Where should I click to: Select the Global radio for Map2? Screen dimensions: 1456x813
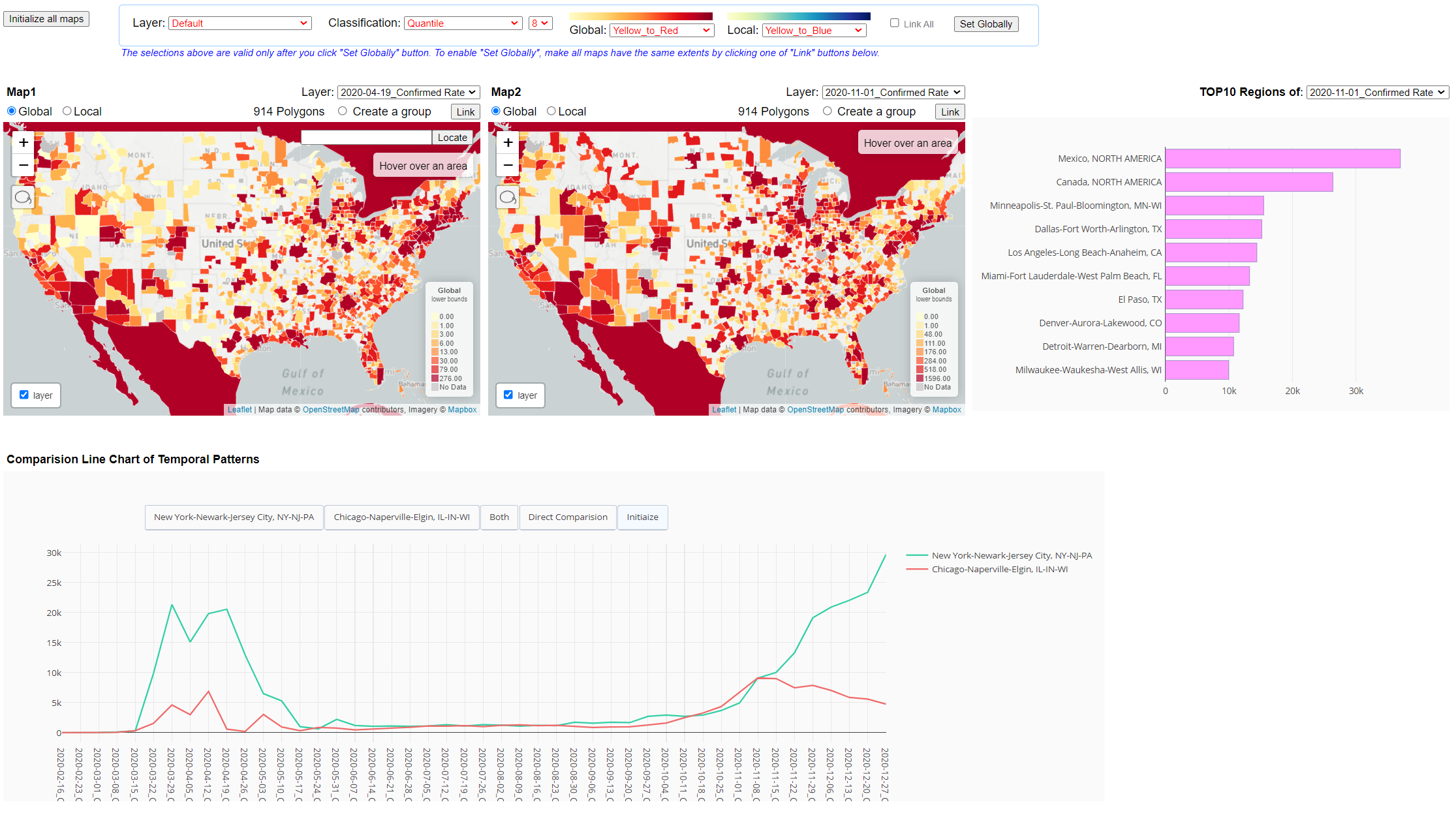496,111
